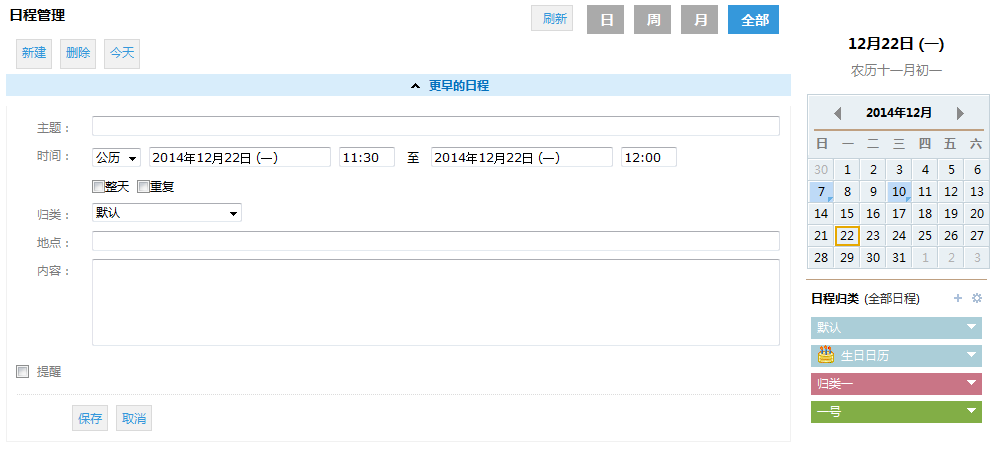Switch to 周 week view tab

pos(652,20)
